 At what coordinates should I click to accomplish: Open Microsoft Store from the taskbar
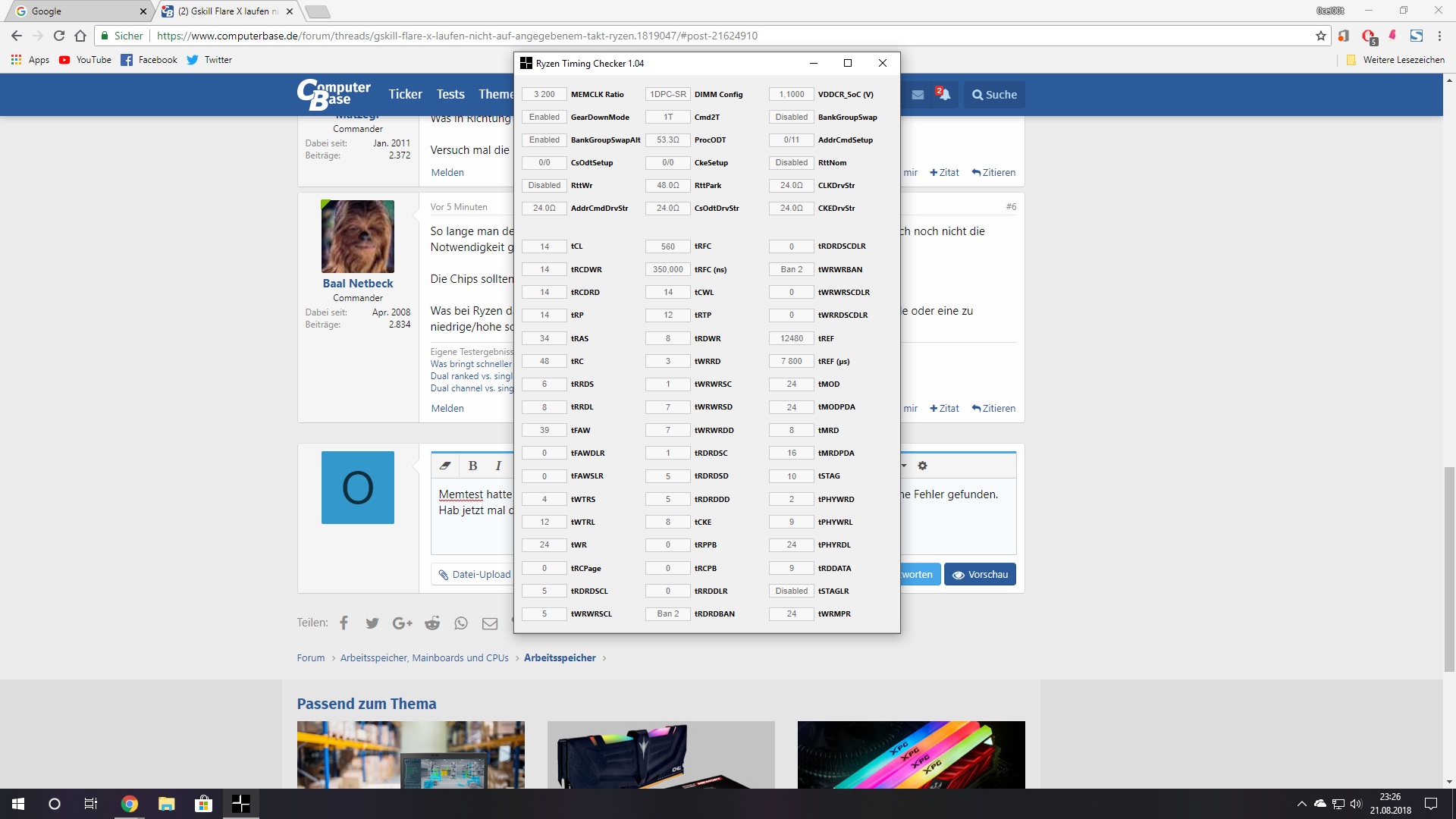coord(203,804)
